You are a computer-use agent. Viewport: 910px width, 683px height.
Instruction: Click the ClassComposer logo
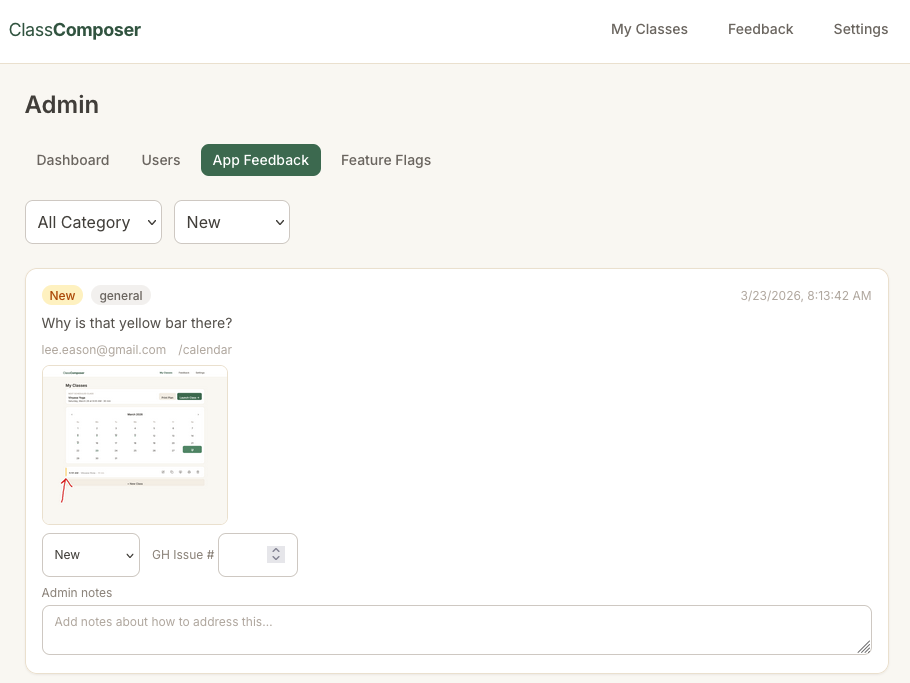(75, 29)
